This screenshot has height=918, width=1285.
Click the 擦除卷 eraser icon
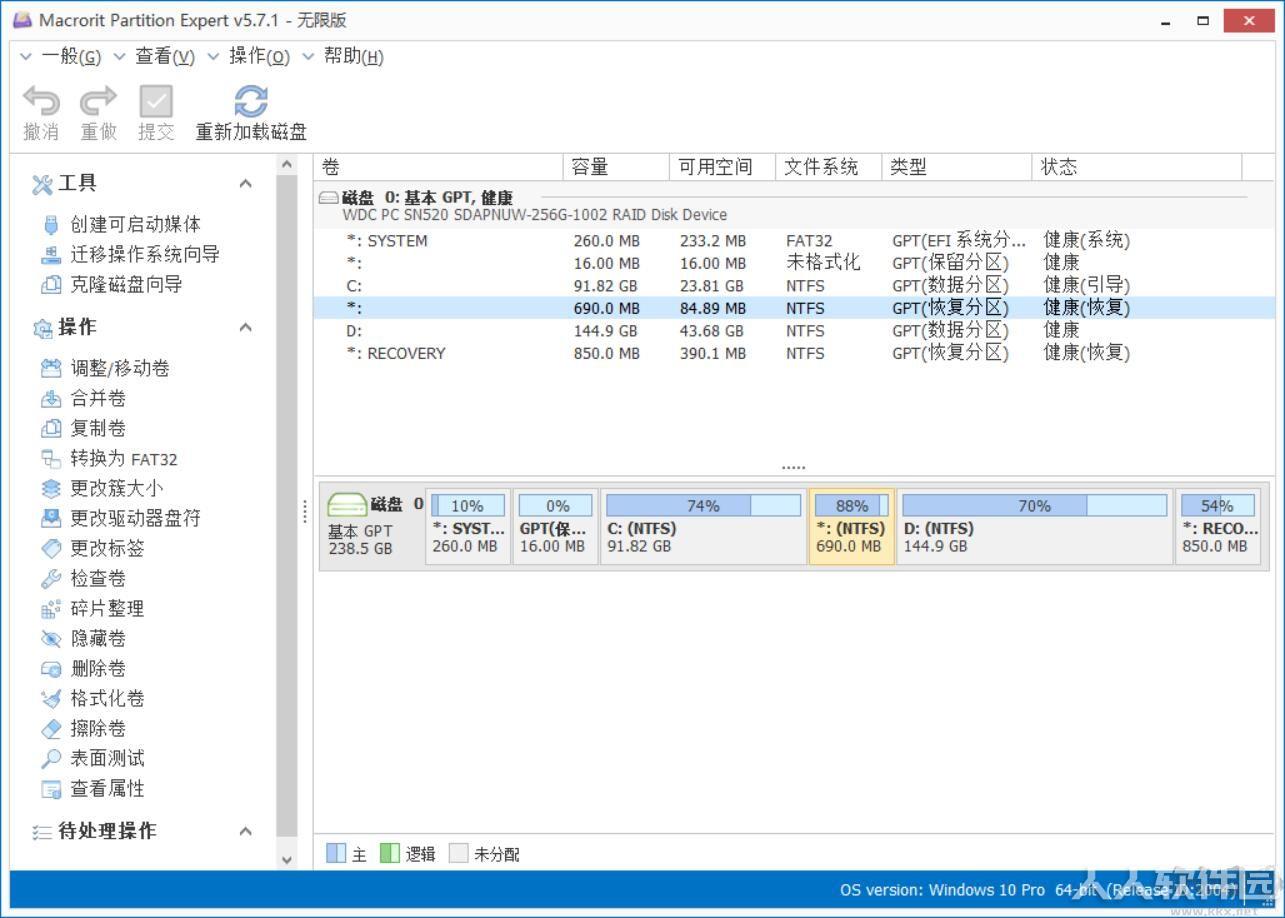pyautogui.click(x=51, y=729)
